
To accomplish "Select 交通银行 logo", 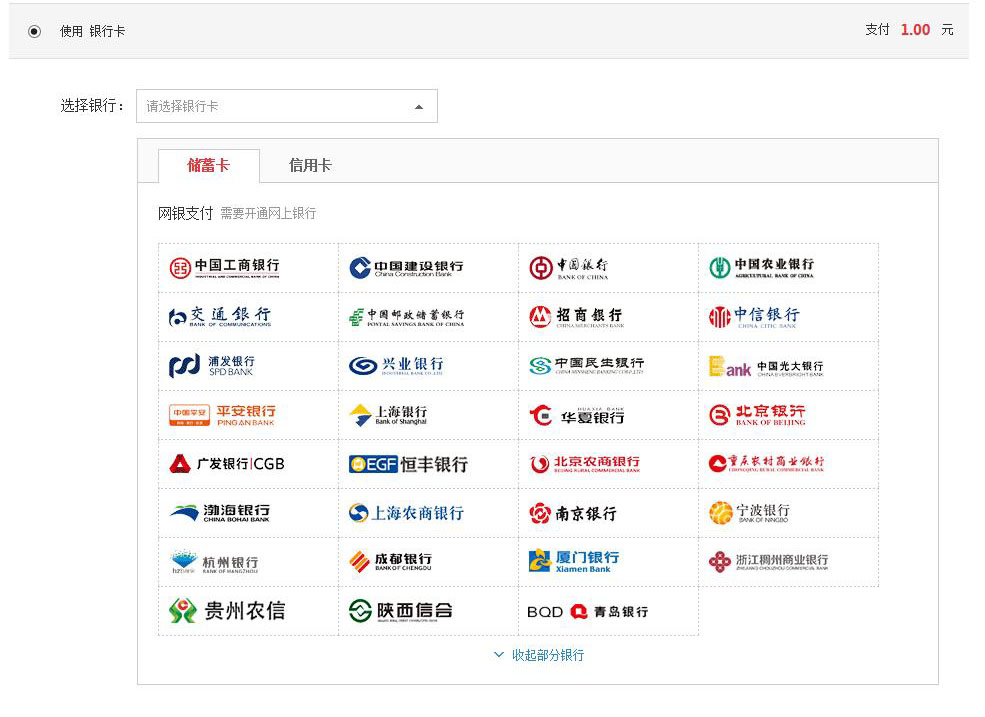I will 220,317.
